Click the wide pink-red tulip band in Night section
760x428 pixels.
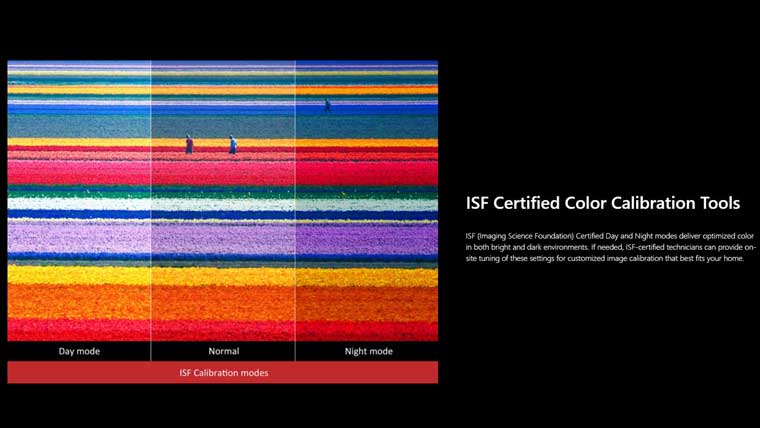[366, 172]
